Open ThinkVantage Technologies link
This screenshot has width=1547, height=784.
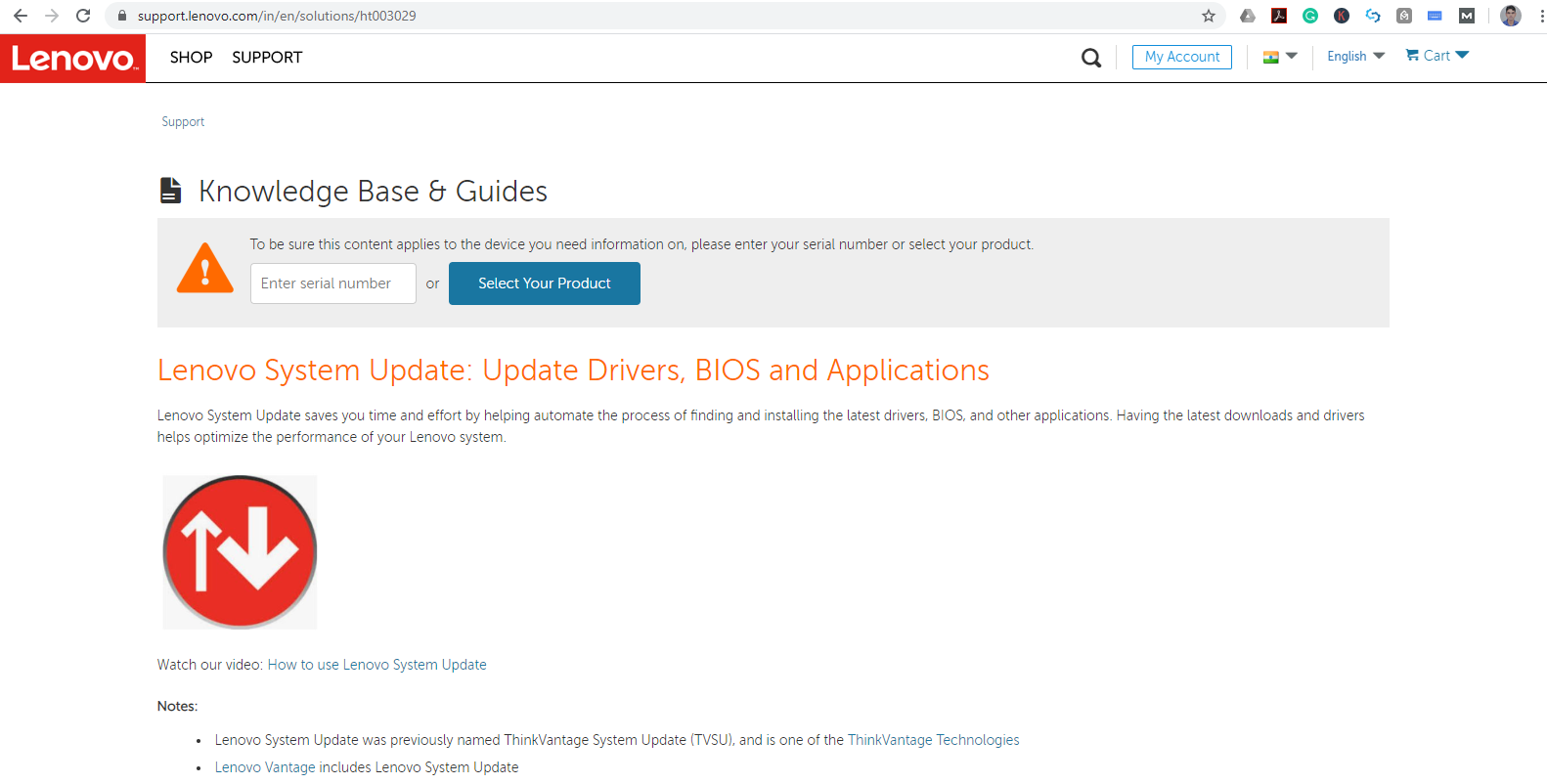(x=934, y=740)
